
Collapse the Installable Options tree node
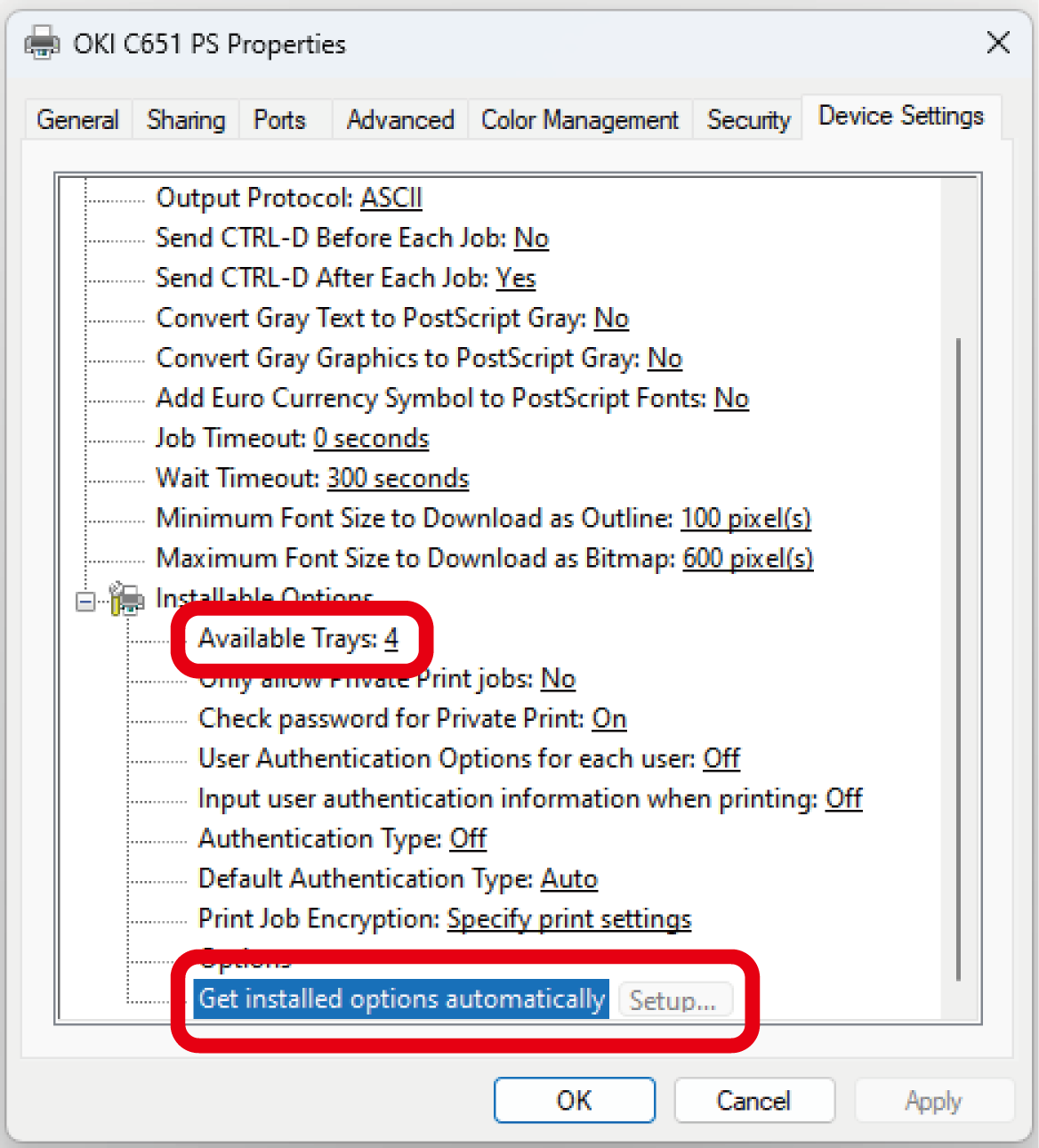85,602
